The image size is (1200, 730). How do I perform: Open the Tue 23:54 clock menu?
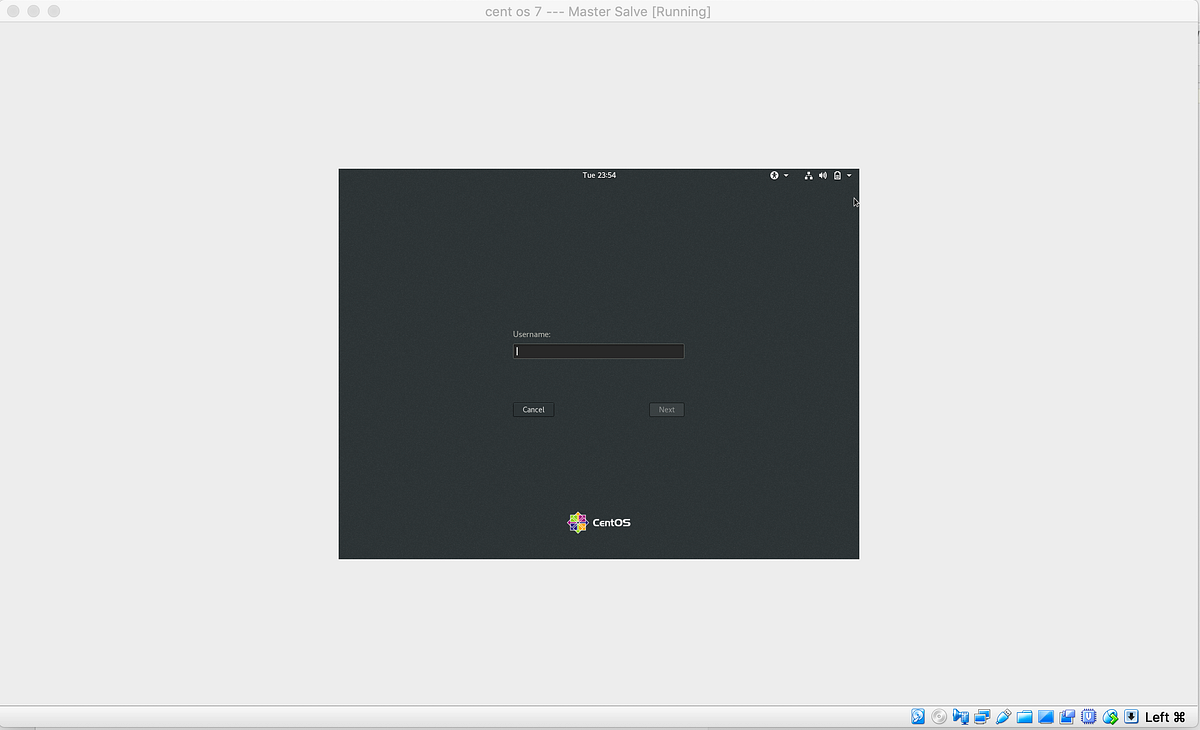pos(599,175)
